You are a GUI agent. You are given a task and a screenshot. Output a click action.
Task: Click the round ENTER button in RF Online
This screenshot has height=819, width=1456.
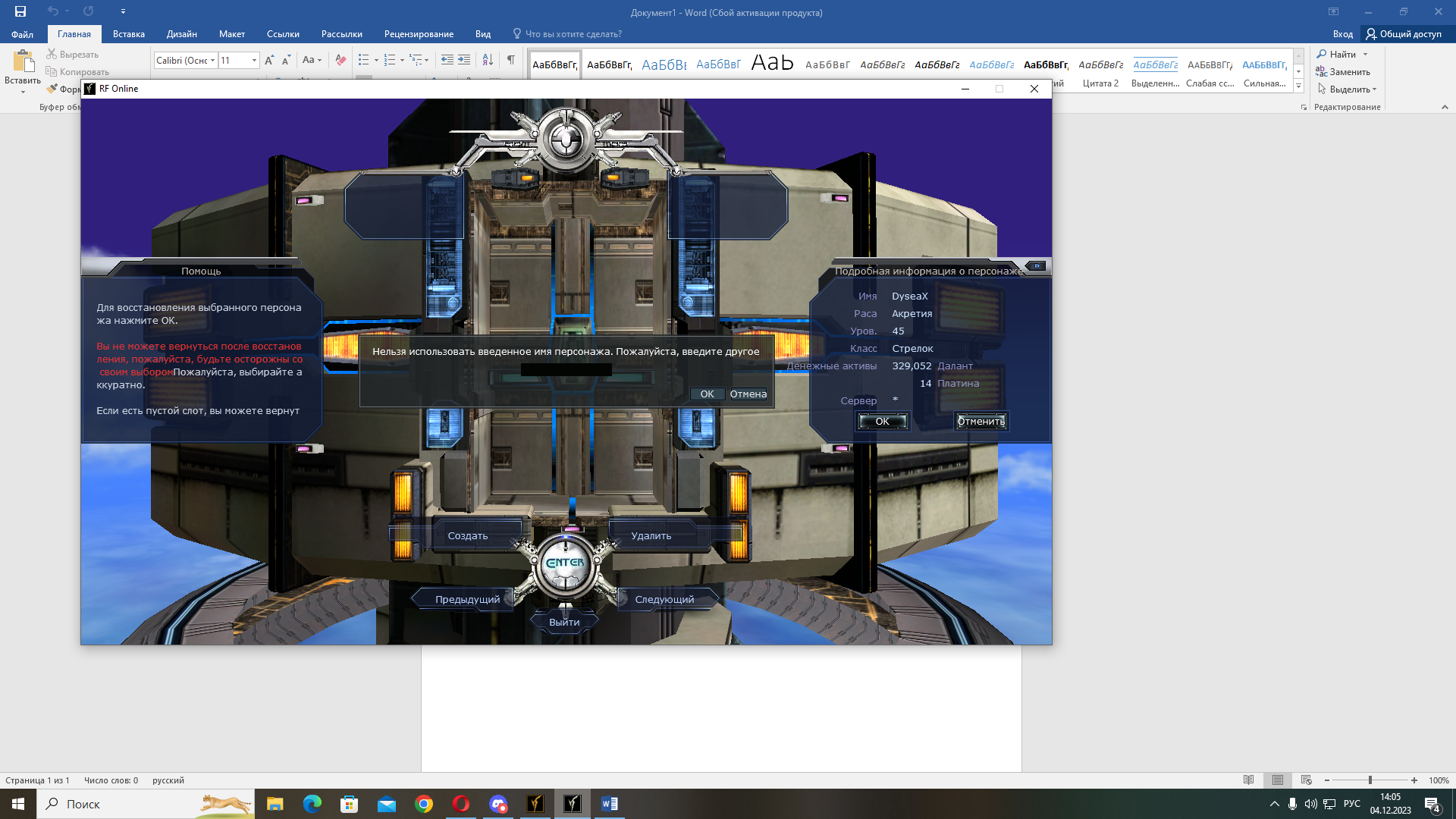pos(566,564)
